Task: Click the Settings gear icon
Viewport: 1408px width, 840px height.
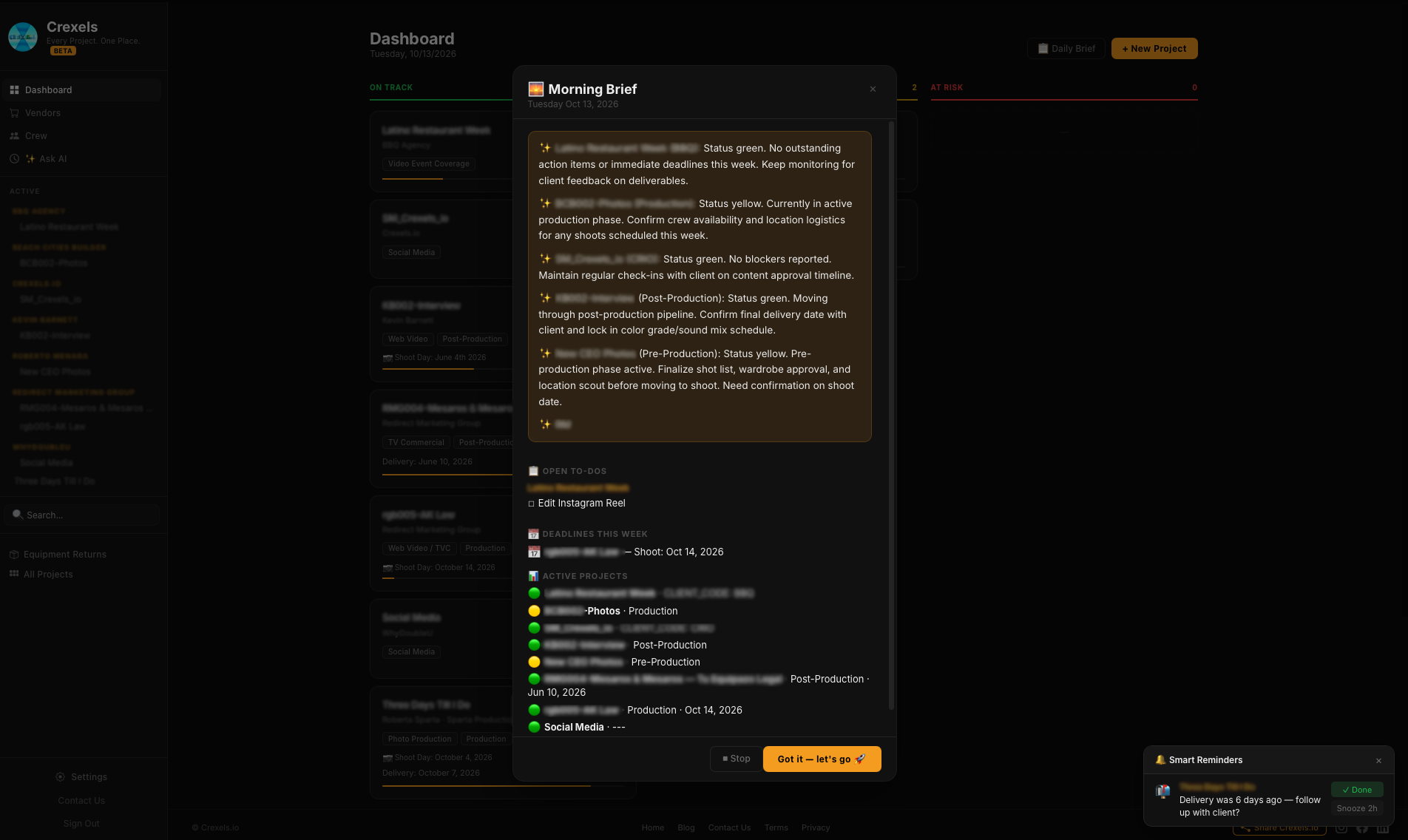Action: click(61, 777)
